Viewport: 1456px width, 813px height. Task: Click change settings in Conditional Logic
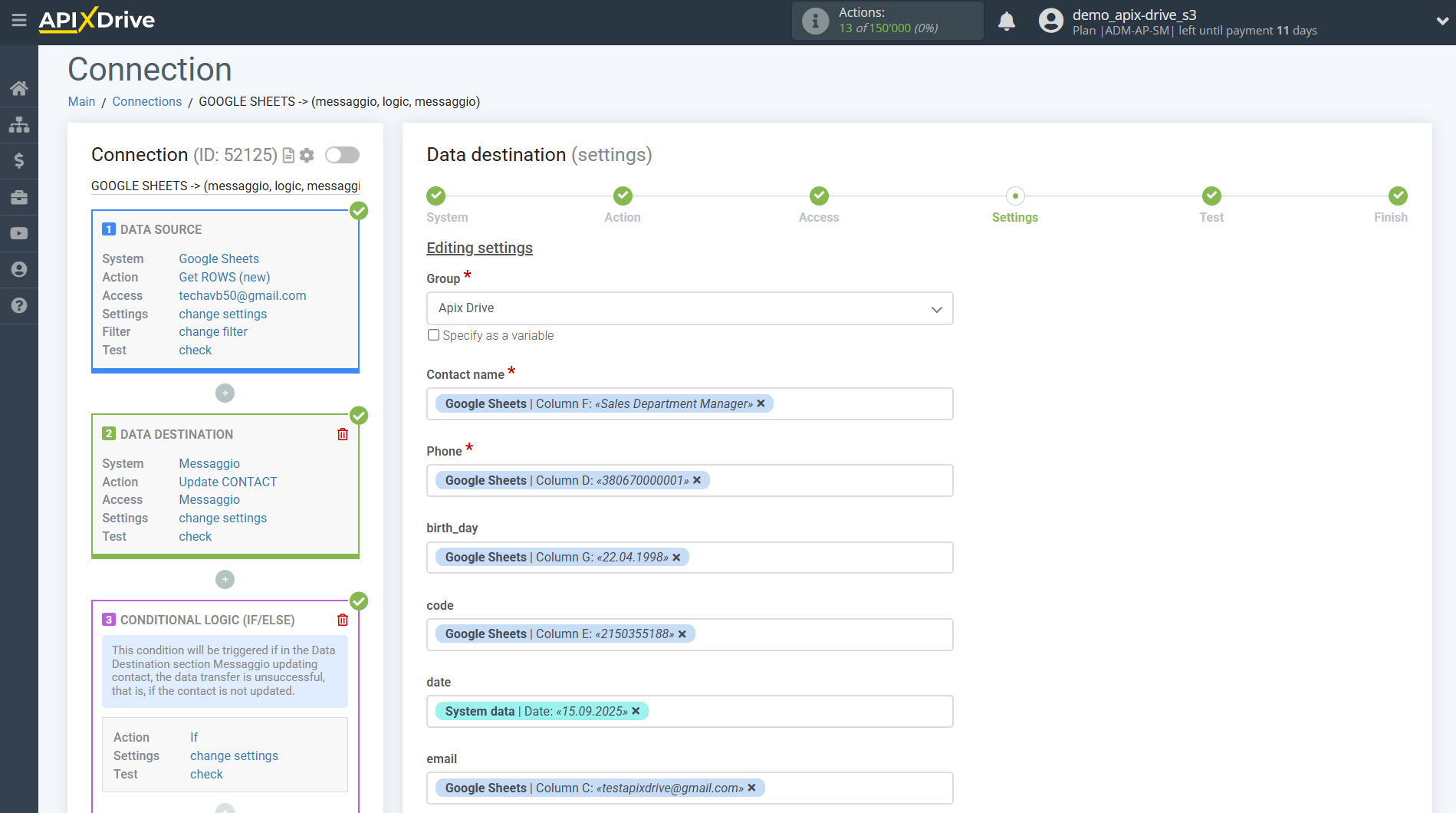(234, 755)
